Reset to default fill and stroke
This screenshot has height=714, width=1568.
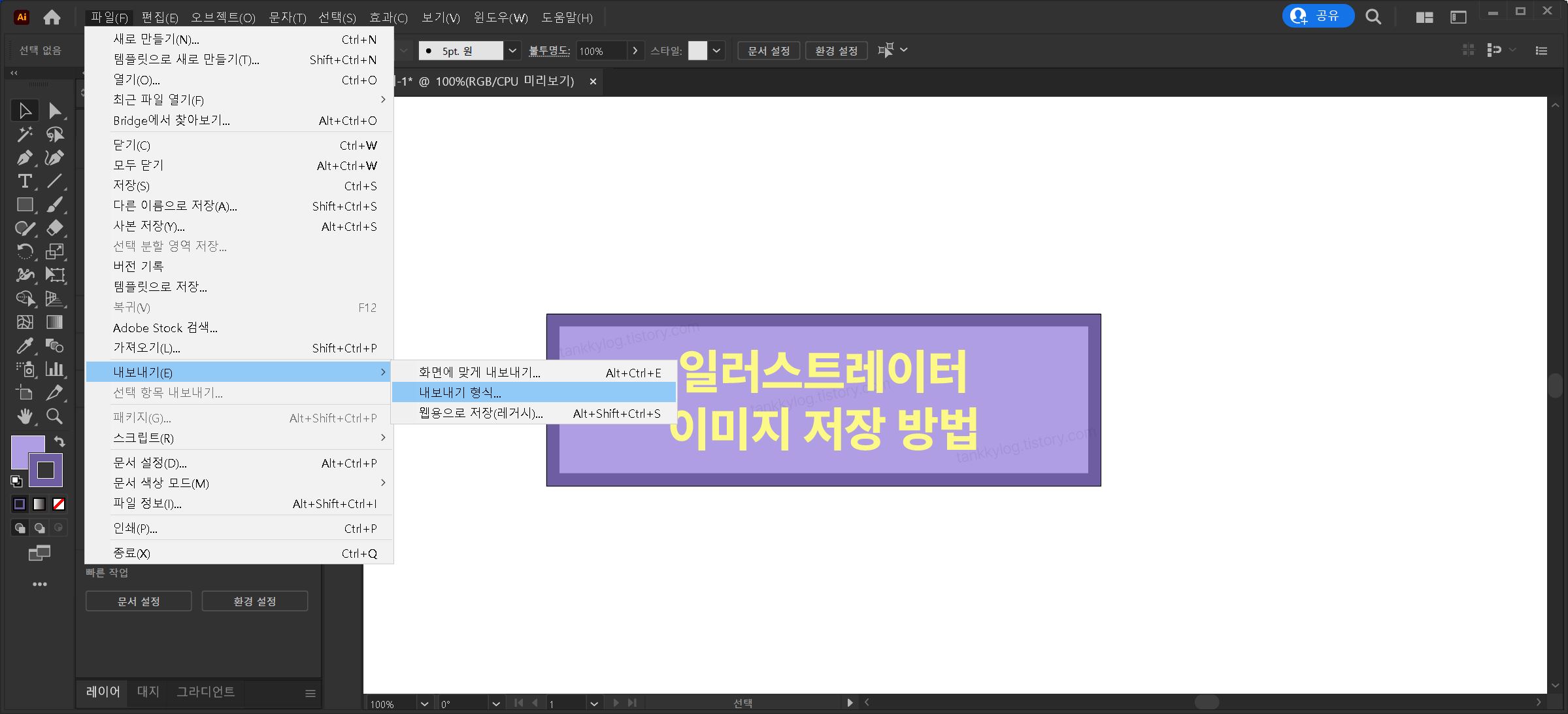click(x=16, y=482)
